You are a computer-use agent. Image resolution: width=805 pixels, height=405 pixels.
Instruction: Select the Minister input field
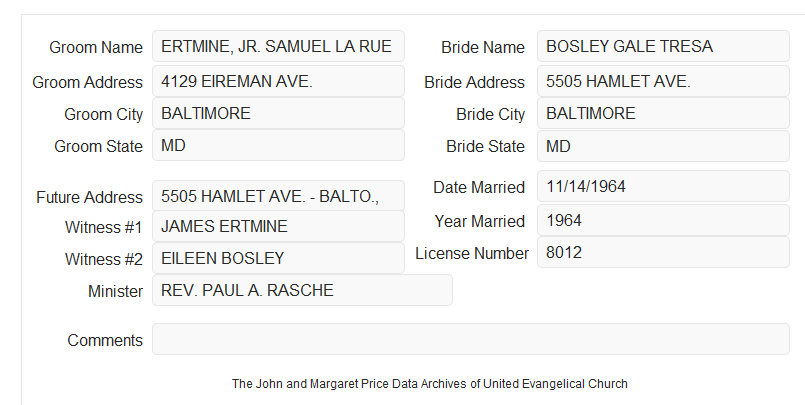pyautogui.click(x=302, y=290)
